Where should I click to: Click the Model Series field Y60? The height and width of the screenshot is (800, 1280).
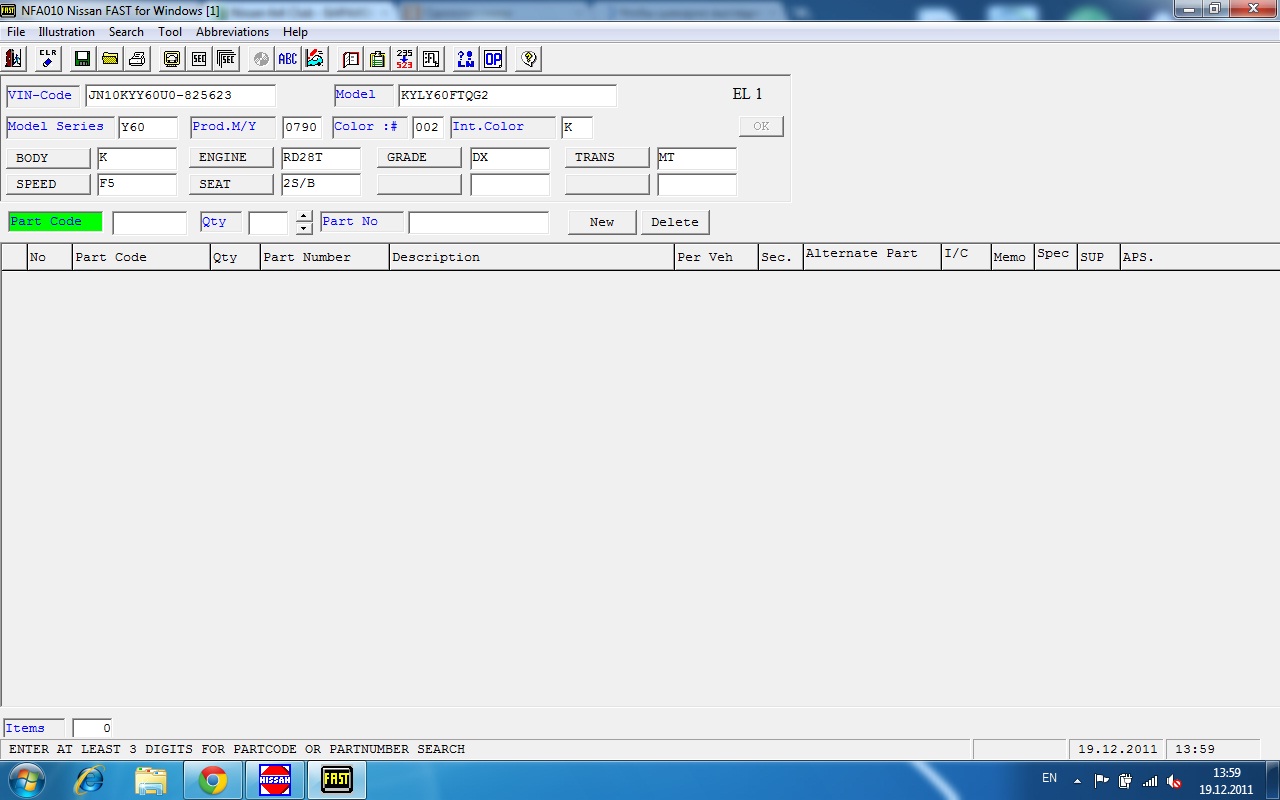148,128
